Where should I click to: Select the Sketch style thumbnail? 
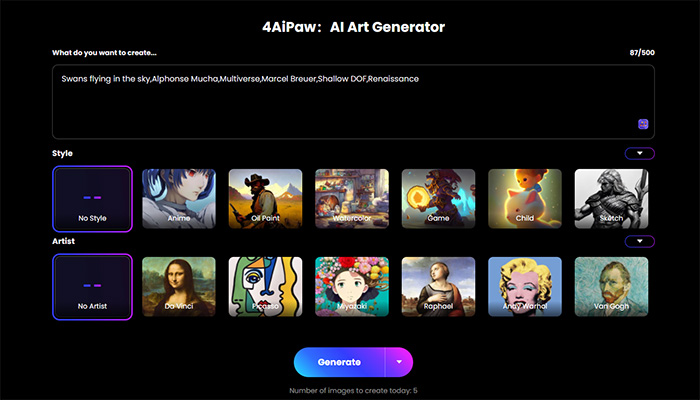point(611,199)
